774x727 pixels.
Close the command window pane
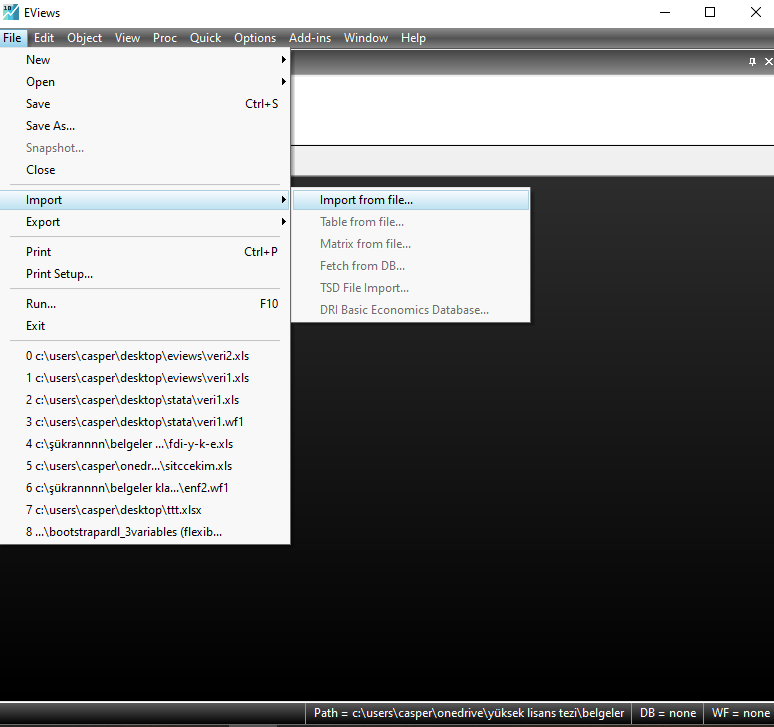pyautogui.click(x=768, y=62)
